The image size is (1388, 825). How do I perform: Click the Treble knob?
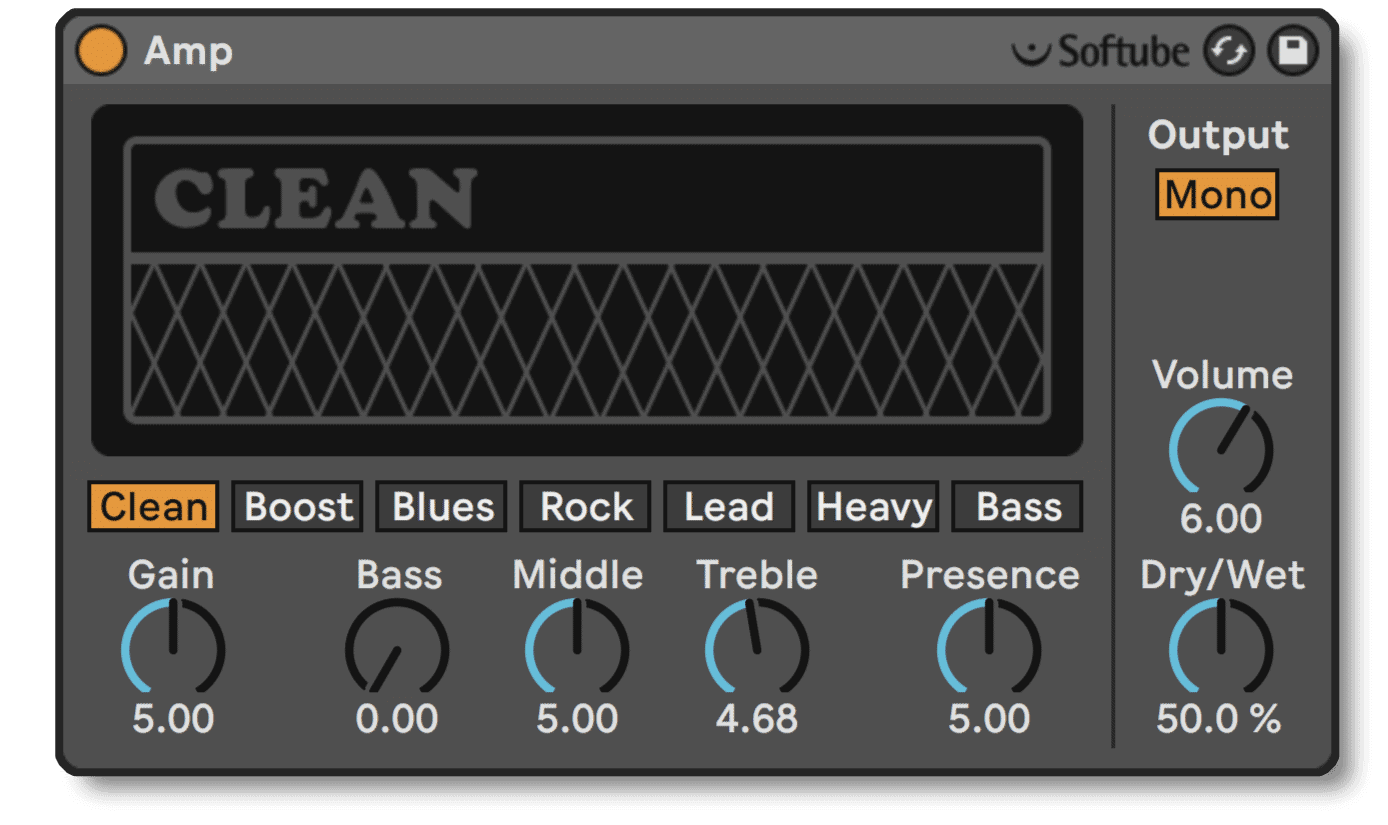[x=757, y=649]
